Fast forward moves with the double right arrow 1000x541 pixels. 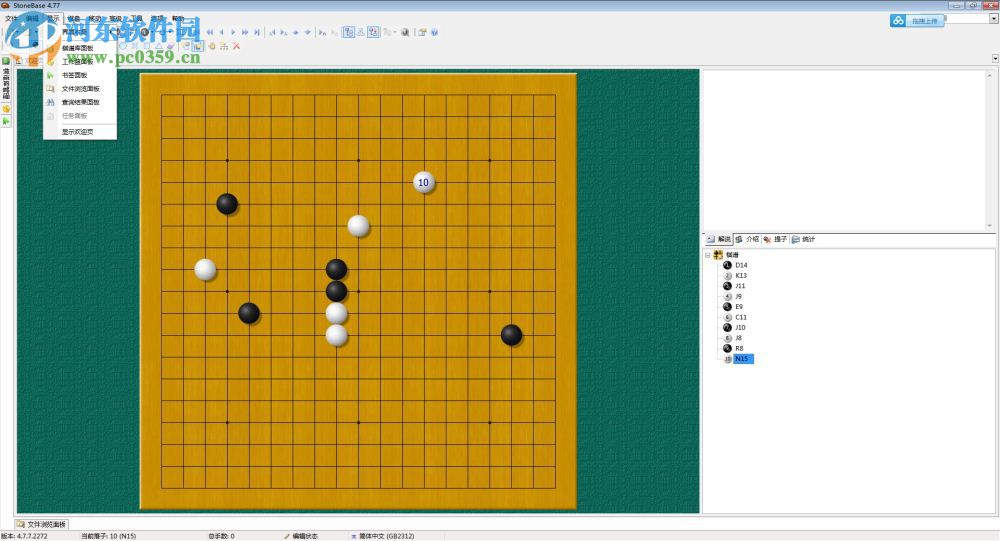pyautogui.click(x=245, y=32)
